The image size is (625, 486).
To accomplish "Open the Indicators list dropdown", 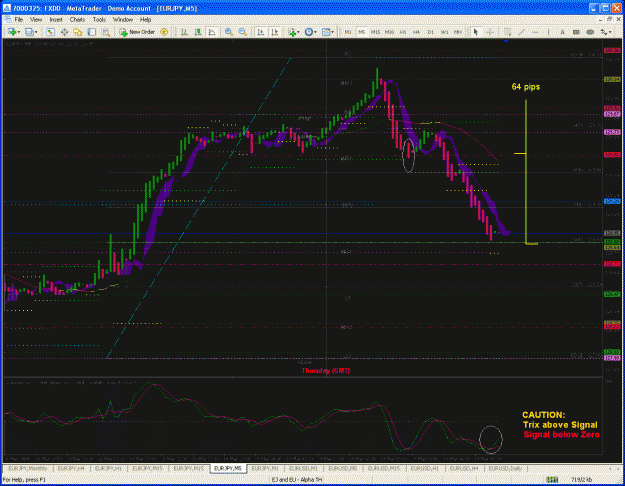I will coord(293,32).
